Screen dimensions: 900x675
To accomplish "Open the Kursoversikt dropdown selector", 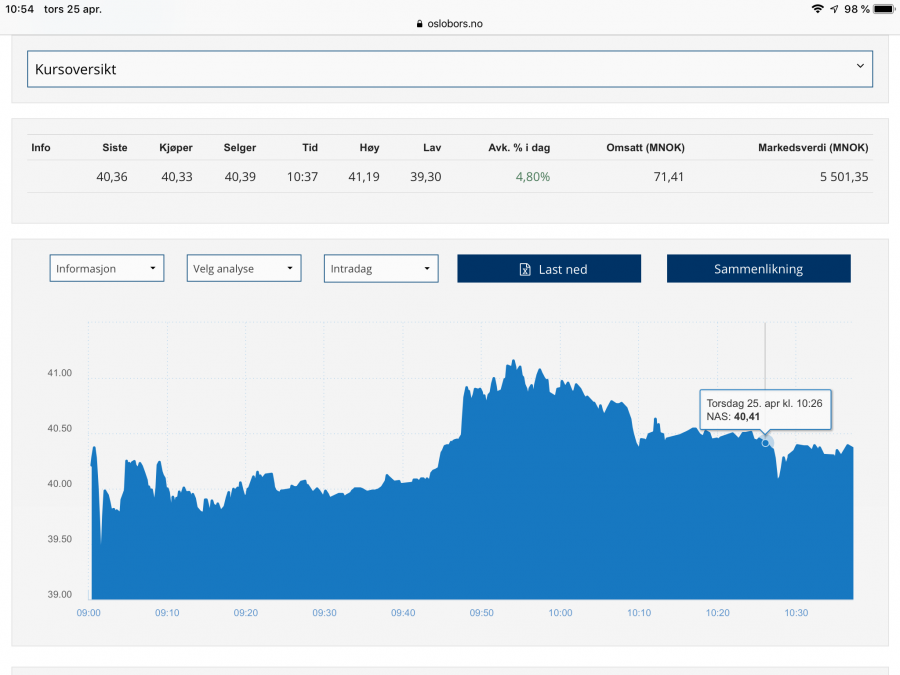I will [449, 69].
